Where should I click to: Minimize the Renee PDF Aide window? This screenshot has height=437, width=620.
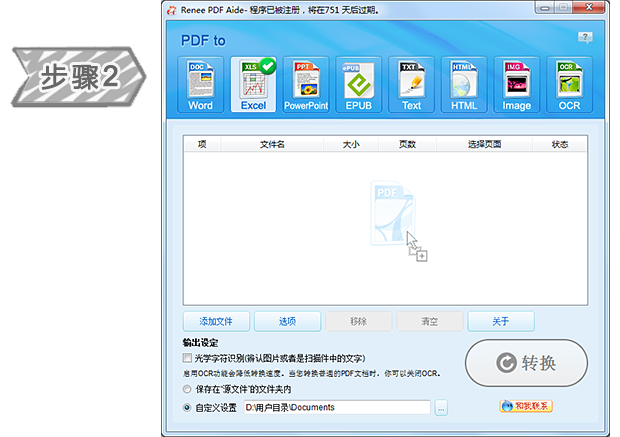tap(545, 8)
